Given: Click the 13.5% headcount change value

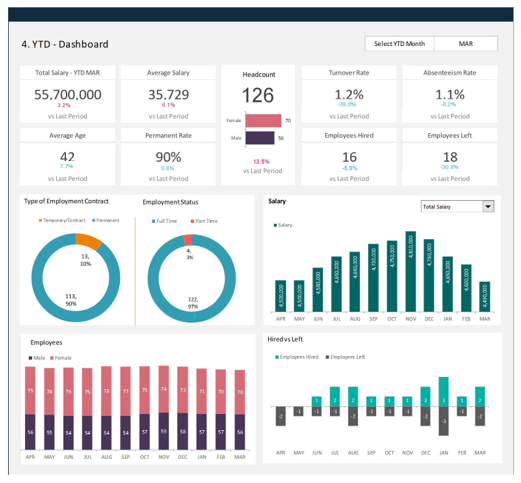Looking at the screenshot, I should click(261, 162).
